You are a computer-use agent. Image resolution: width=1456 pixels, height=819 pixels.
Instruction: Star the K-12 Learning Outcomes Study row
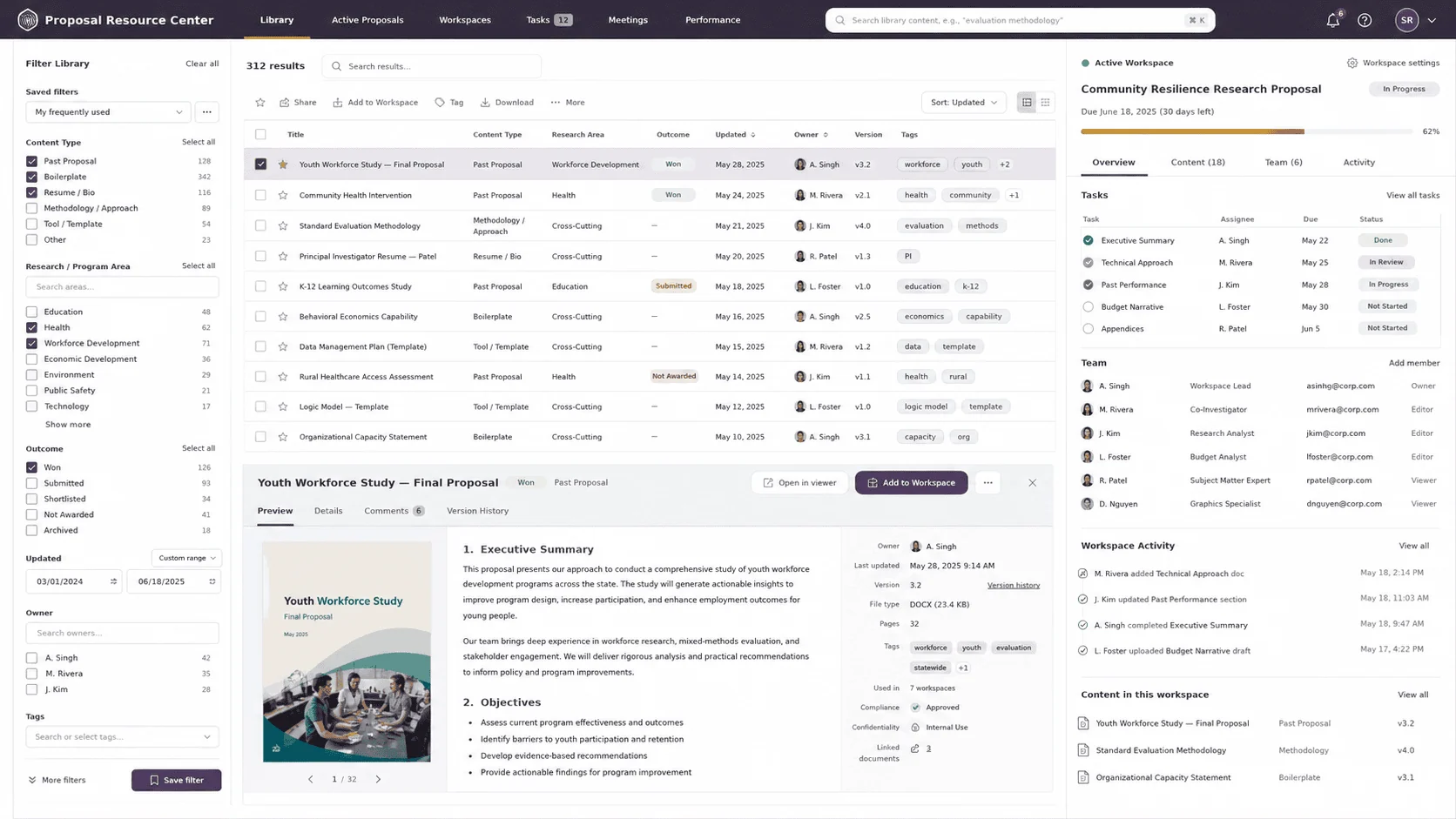tap(283, 286)
